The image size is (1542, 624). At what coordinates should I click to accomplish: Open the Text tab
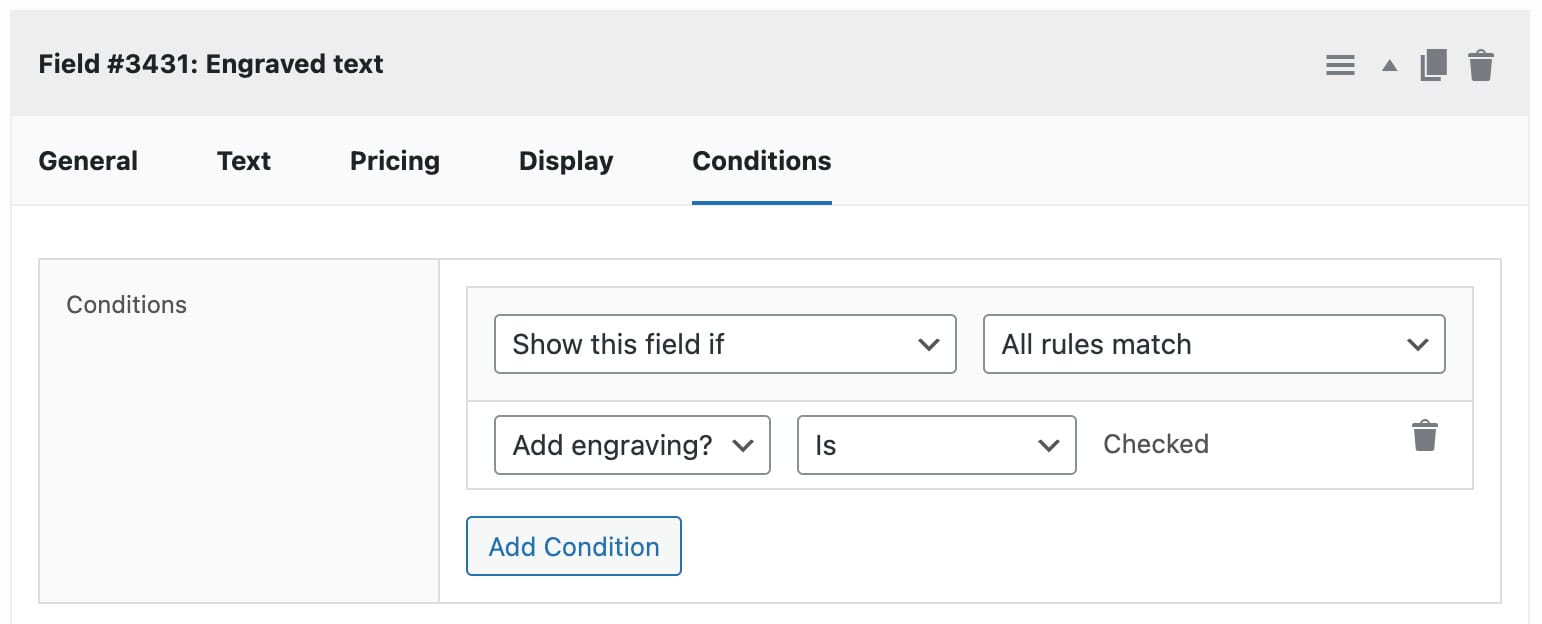coord(243,161)
